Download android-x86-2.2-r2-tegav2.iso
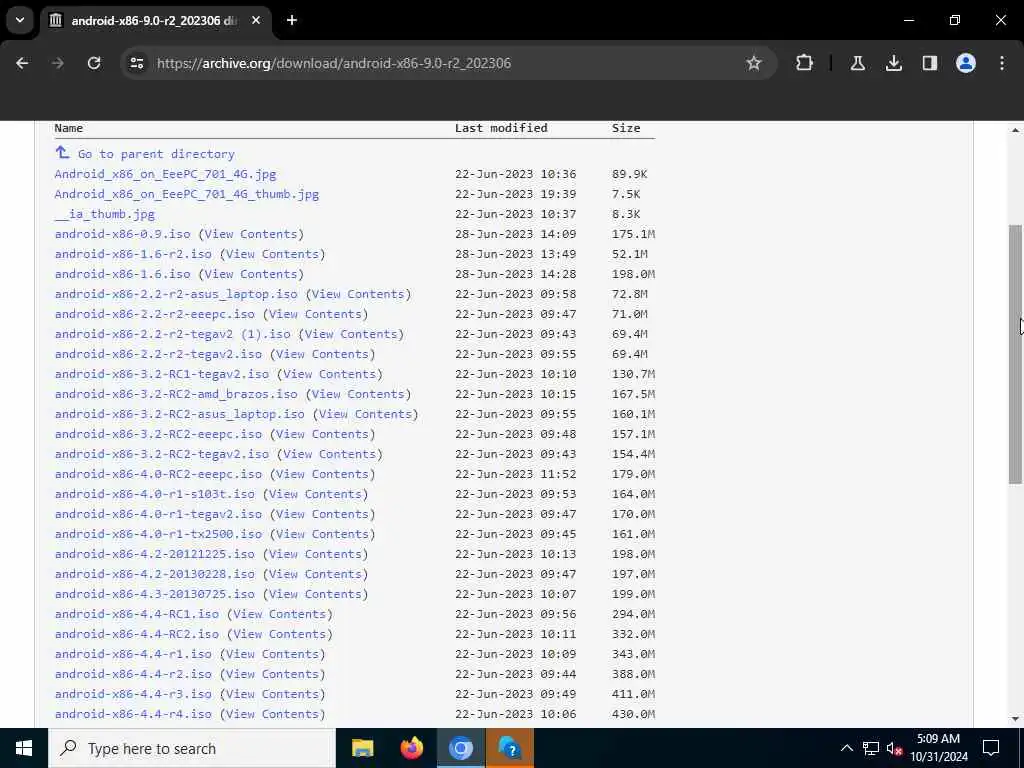This screenshot has height=768, width=1024. 158,354
